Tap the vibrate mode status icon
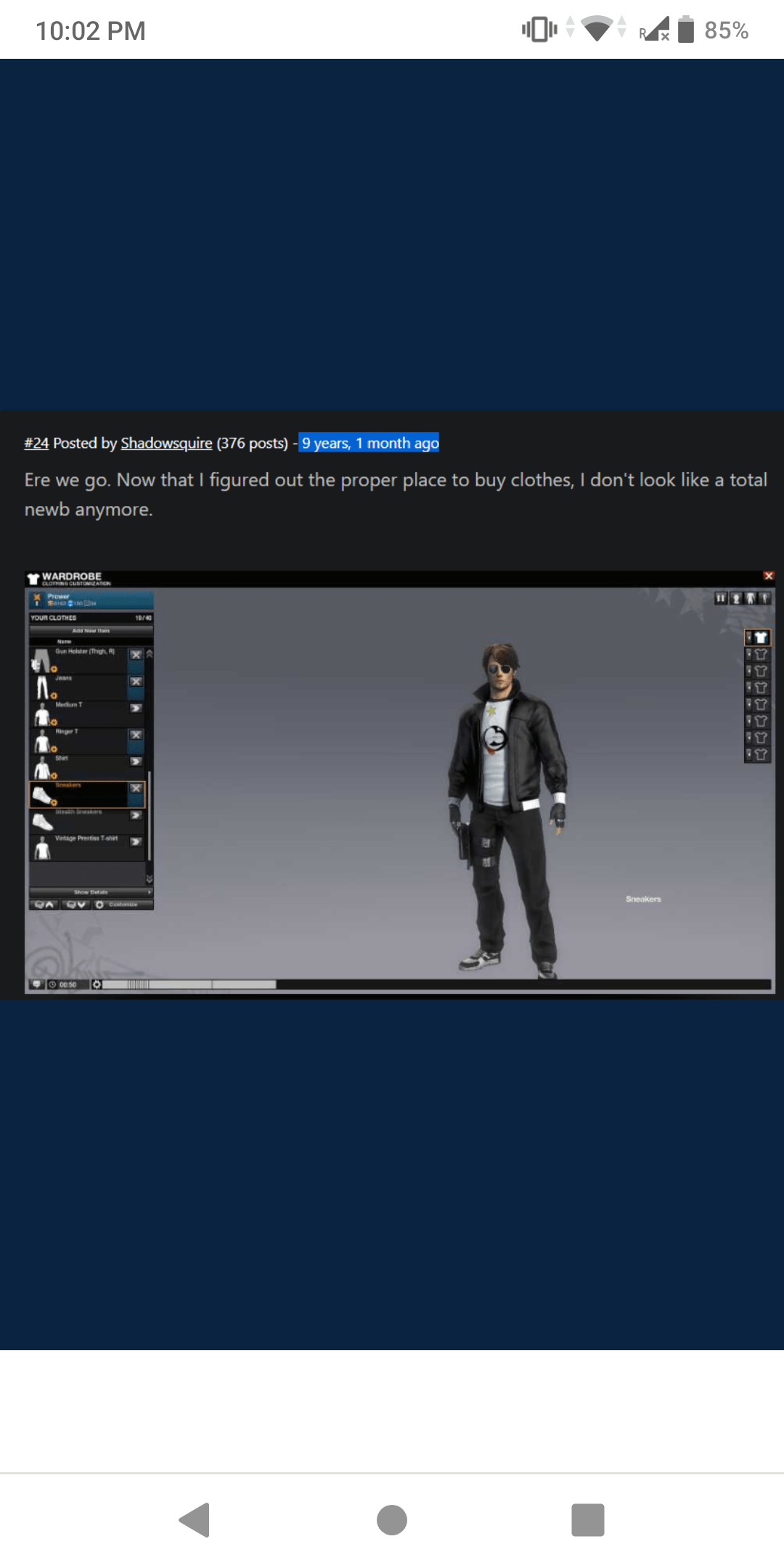 pyautogui.click(x=539, y=30)
